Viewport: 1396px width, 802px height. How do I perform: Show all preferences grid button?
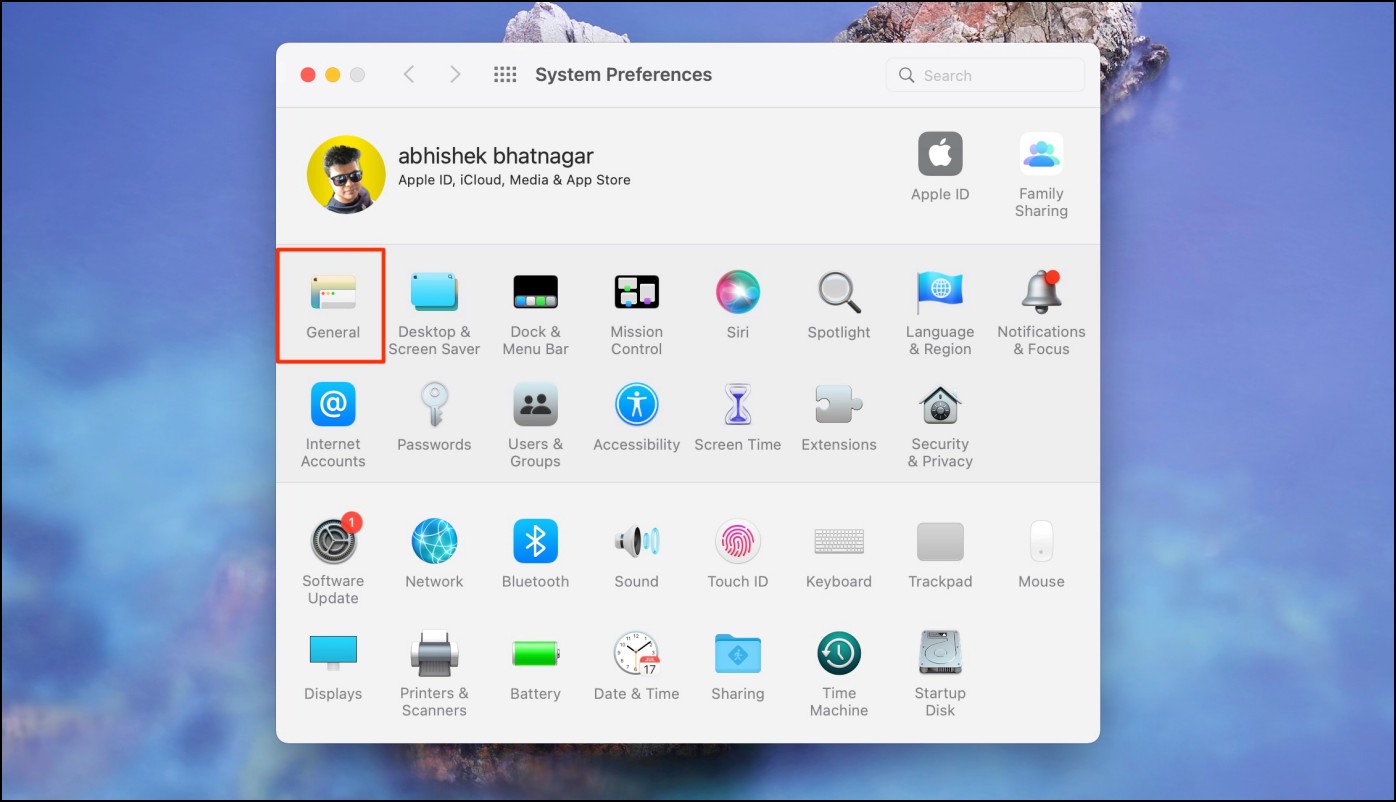click(x=505, y=74)
